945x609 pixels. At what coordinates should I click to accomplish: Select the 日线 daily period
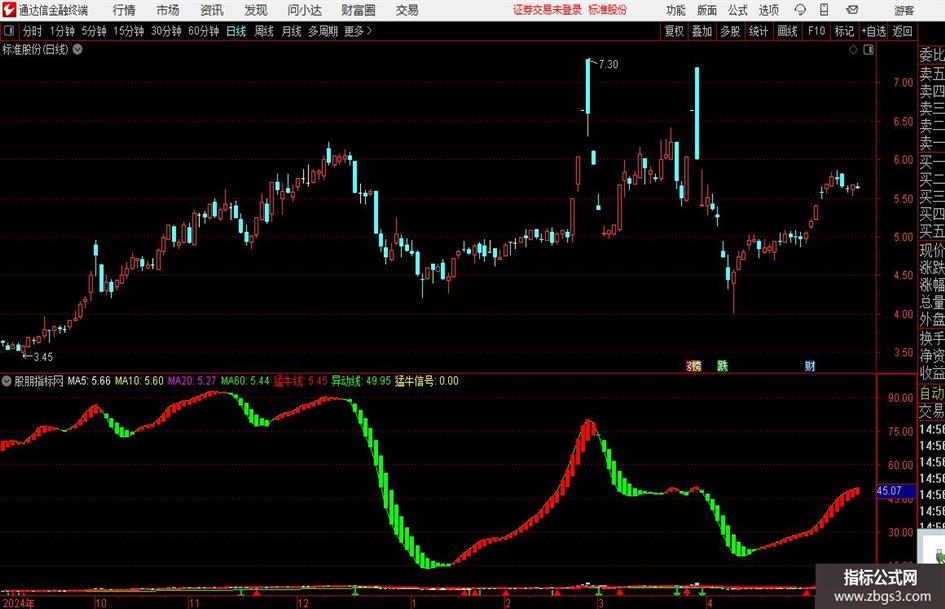tap(236, 31)
